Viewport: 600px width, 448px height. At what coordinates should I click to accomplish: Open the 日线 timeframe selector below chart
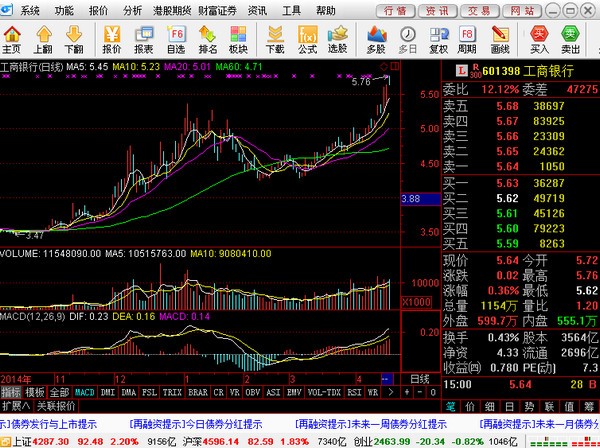pos(420,379)
